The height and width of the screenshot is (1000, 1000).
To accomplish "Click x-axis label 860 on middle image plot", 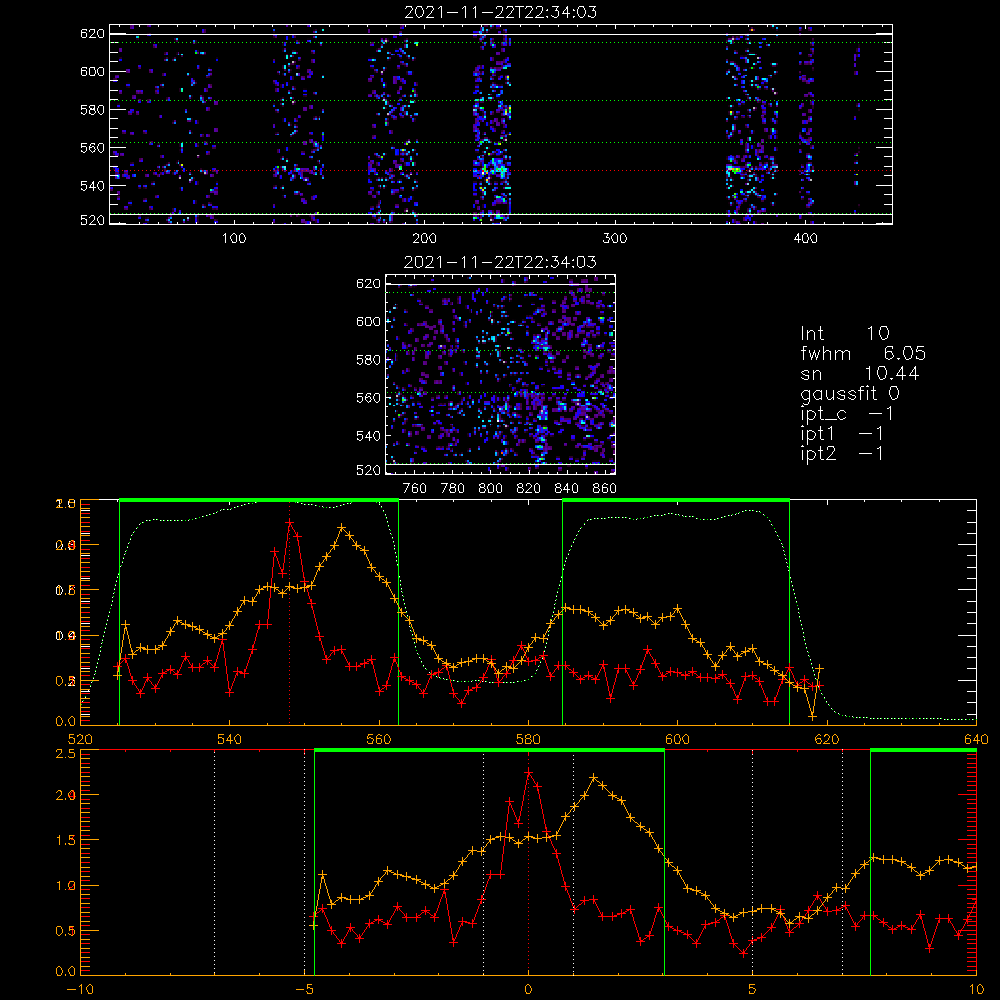I will click(604, 489).
